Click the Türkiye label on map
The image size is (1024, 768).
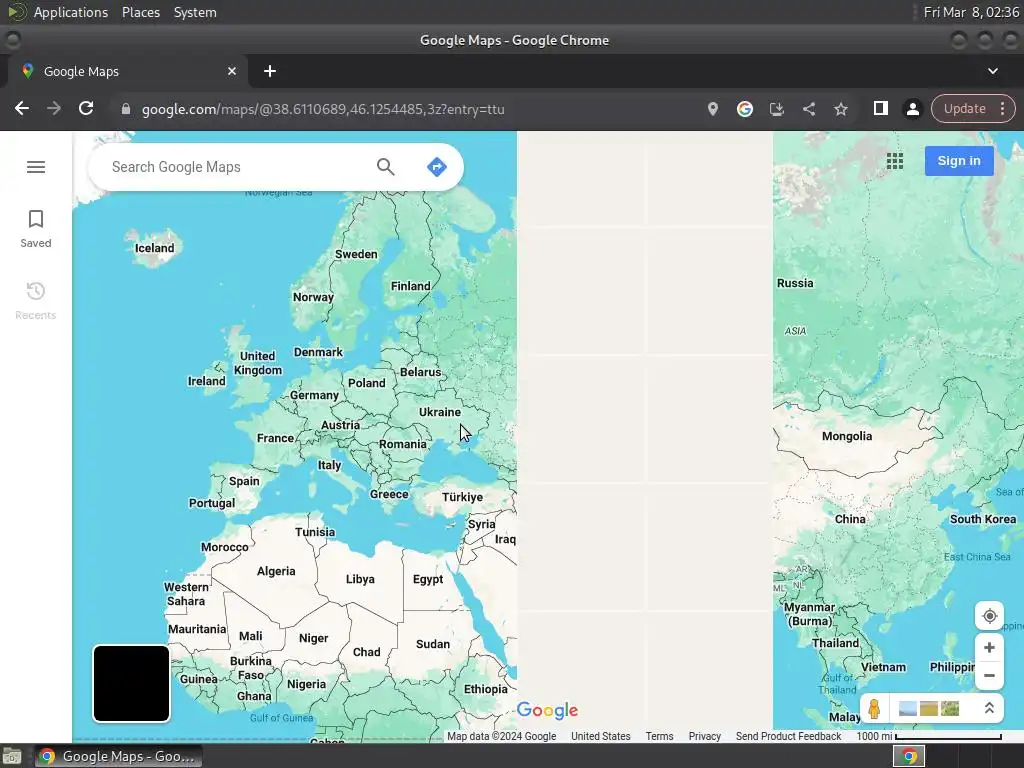click(462, 497)
